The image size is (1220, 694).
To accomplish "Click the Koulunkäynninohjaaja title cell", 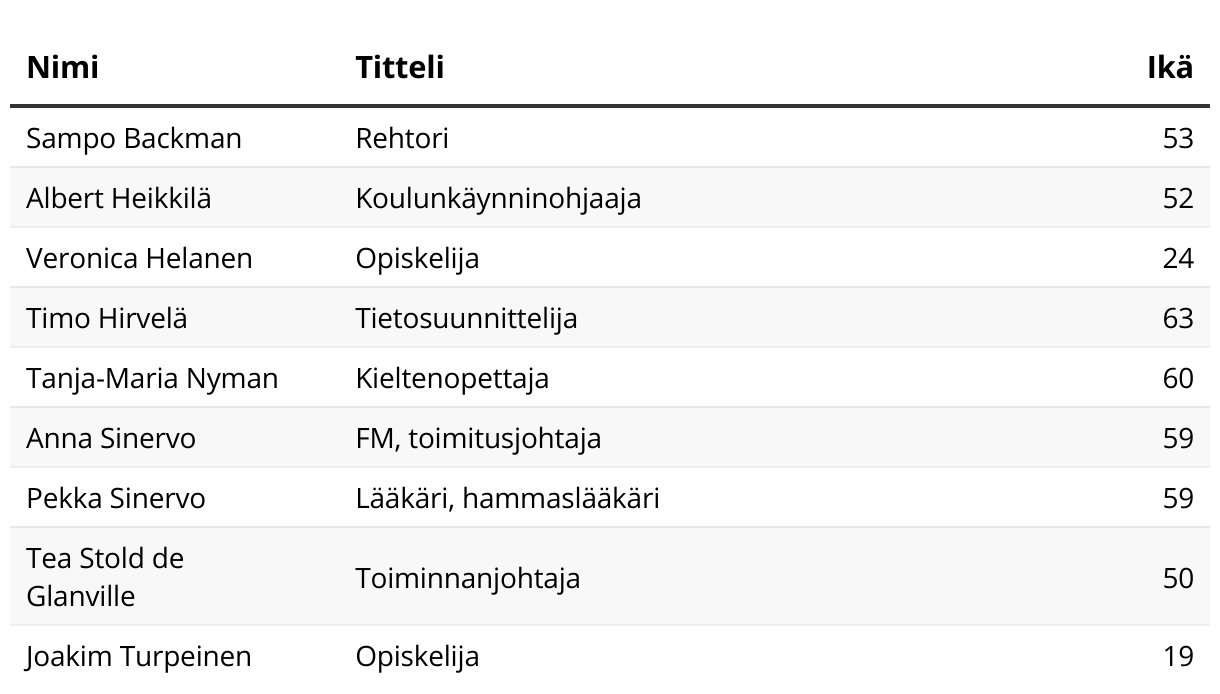I will 498,198.
